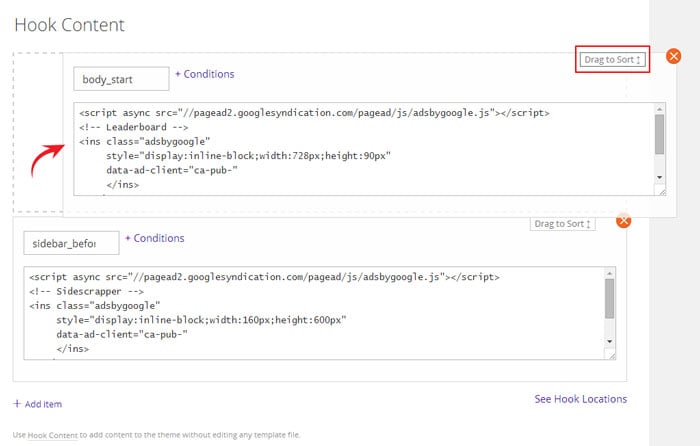Click the Sidescrapper comment line
The height and width of the screenshot is (446, 700).
click(x=87, y=292)
